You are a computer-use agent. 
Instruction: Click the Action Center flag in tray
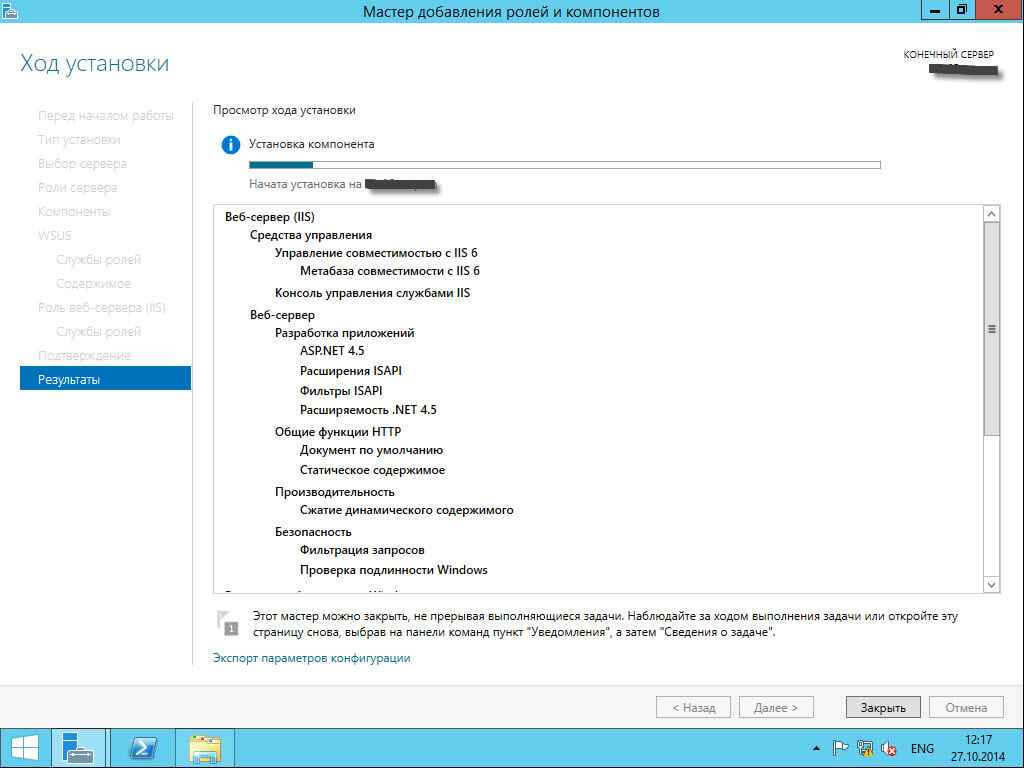pyautogui.click(x=840, y=748)
